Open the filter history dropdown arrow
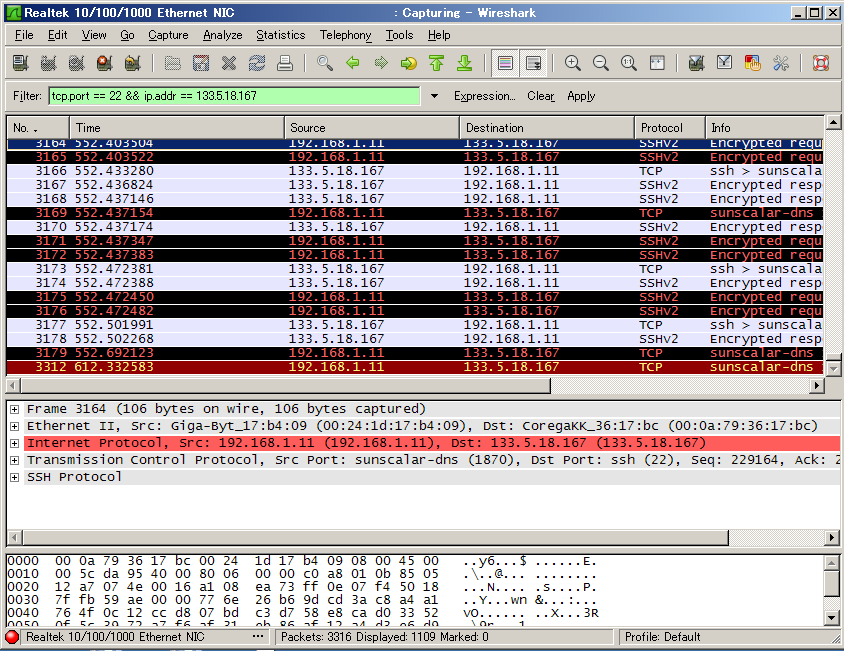 434,96
